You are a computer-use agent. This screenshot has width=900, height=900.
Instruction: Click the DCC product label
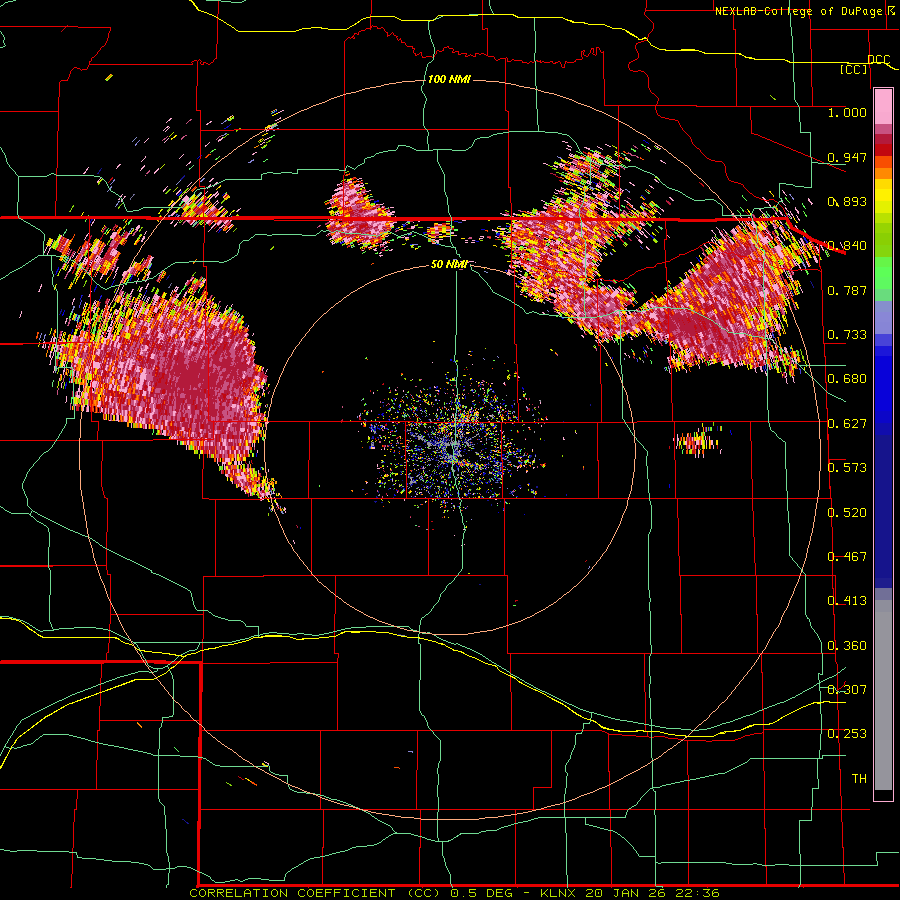point(879,59)
